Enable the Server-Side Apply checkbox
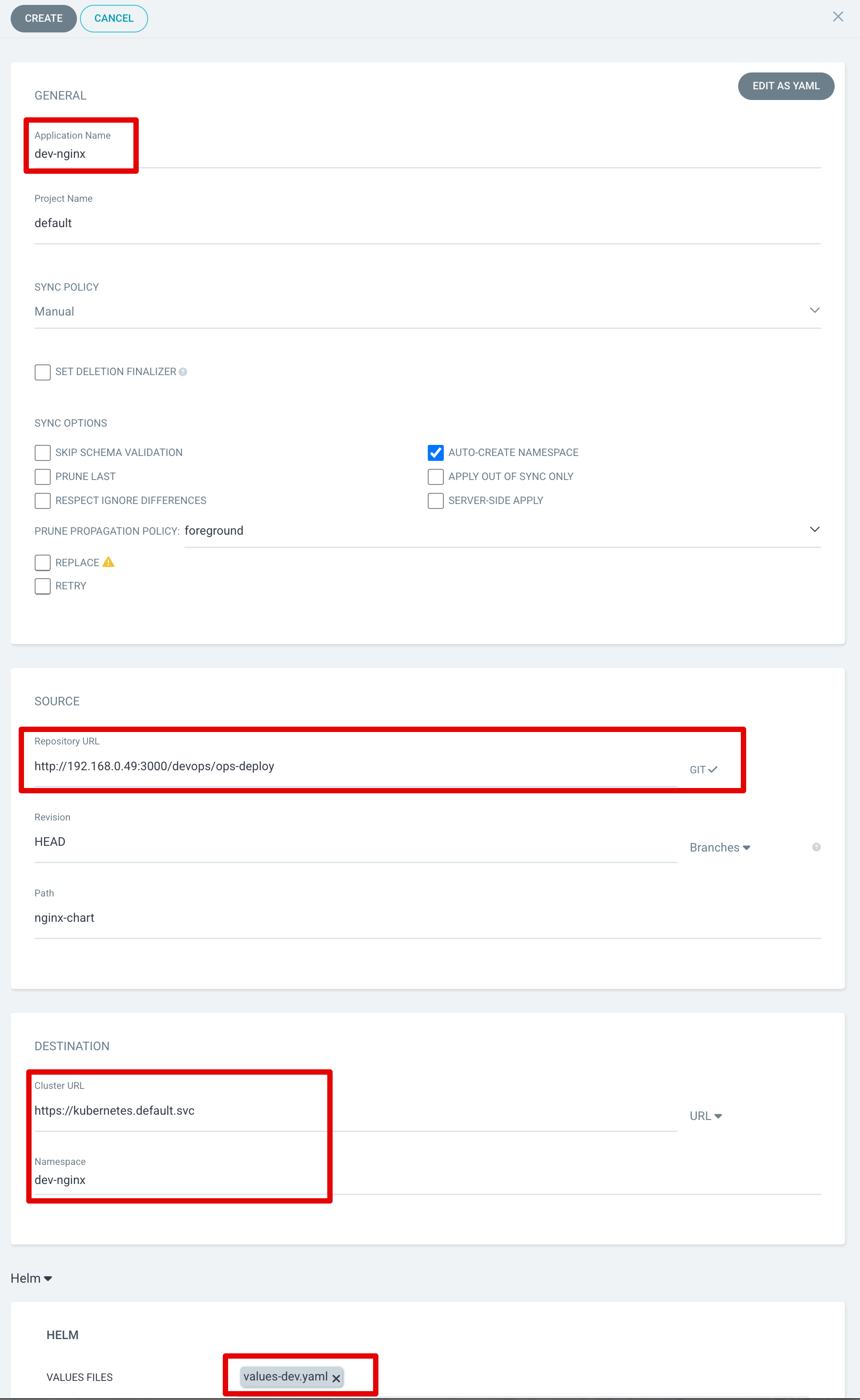Image resolution: width=860 pixels, height=1400 pixels. tap(436, 500)
